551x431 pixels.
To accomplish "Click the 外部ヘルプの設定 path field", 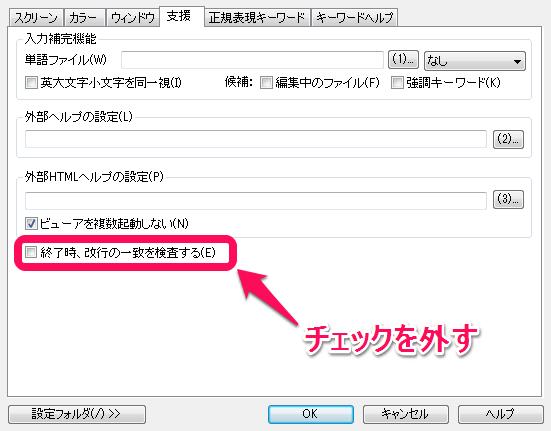I will 256,139.
